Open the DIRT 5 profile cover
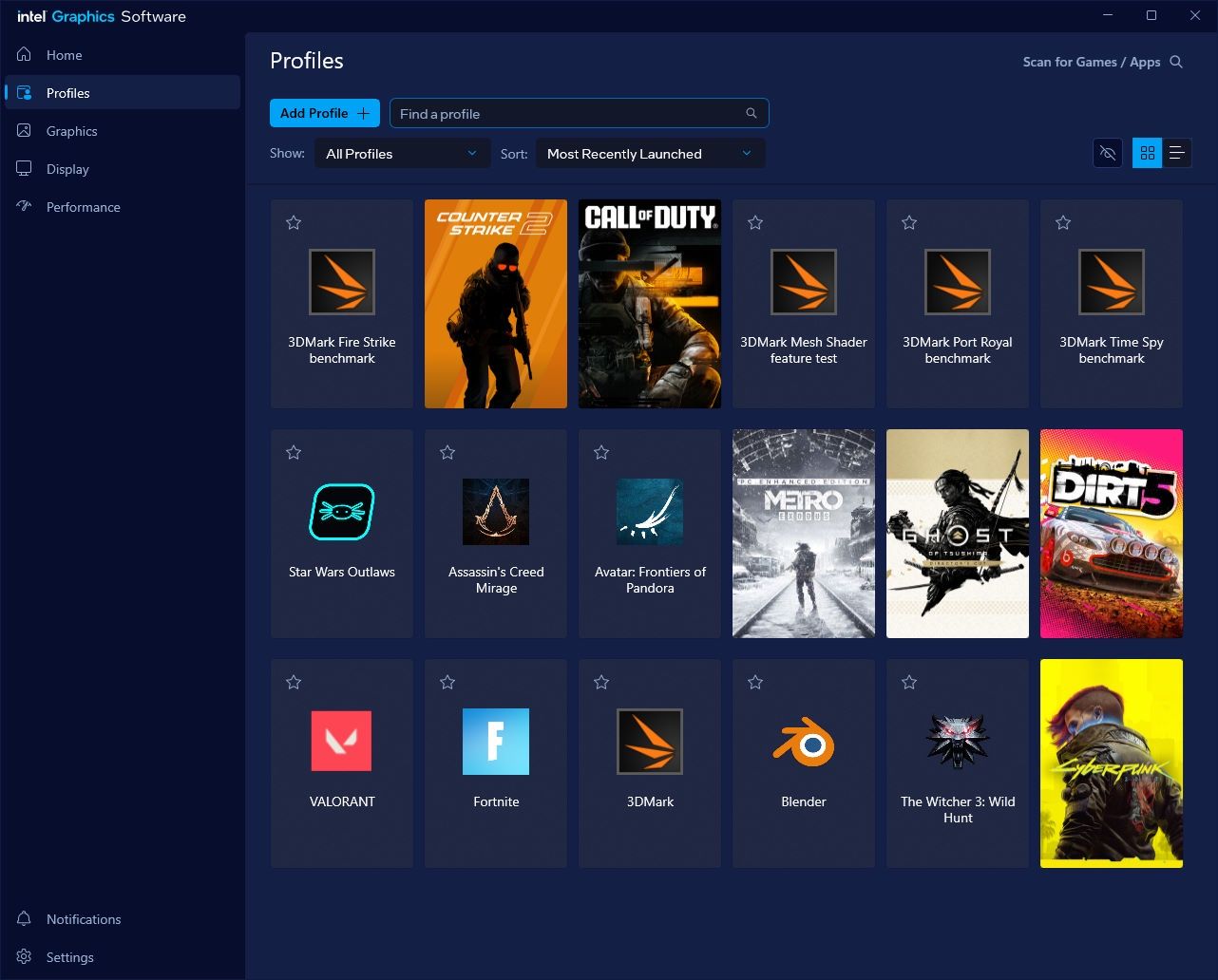 coord(1112,534)
